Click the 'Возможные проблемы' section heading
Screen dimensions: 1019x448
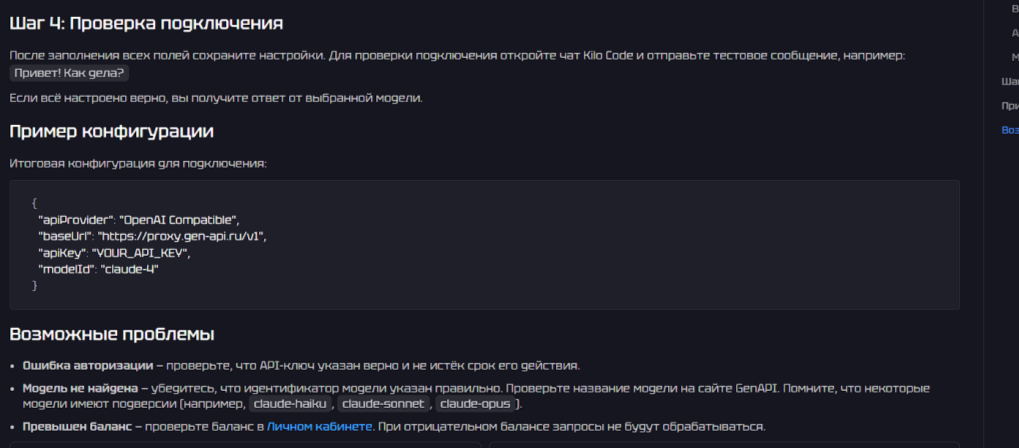pyautogui.click(x=112, y=334)
